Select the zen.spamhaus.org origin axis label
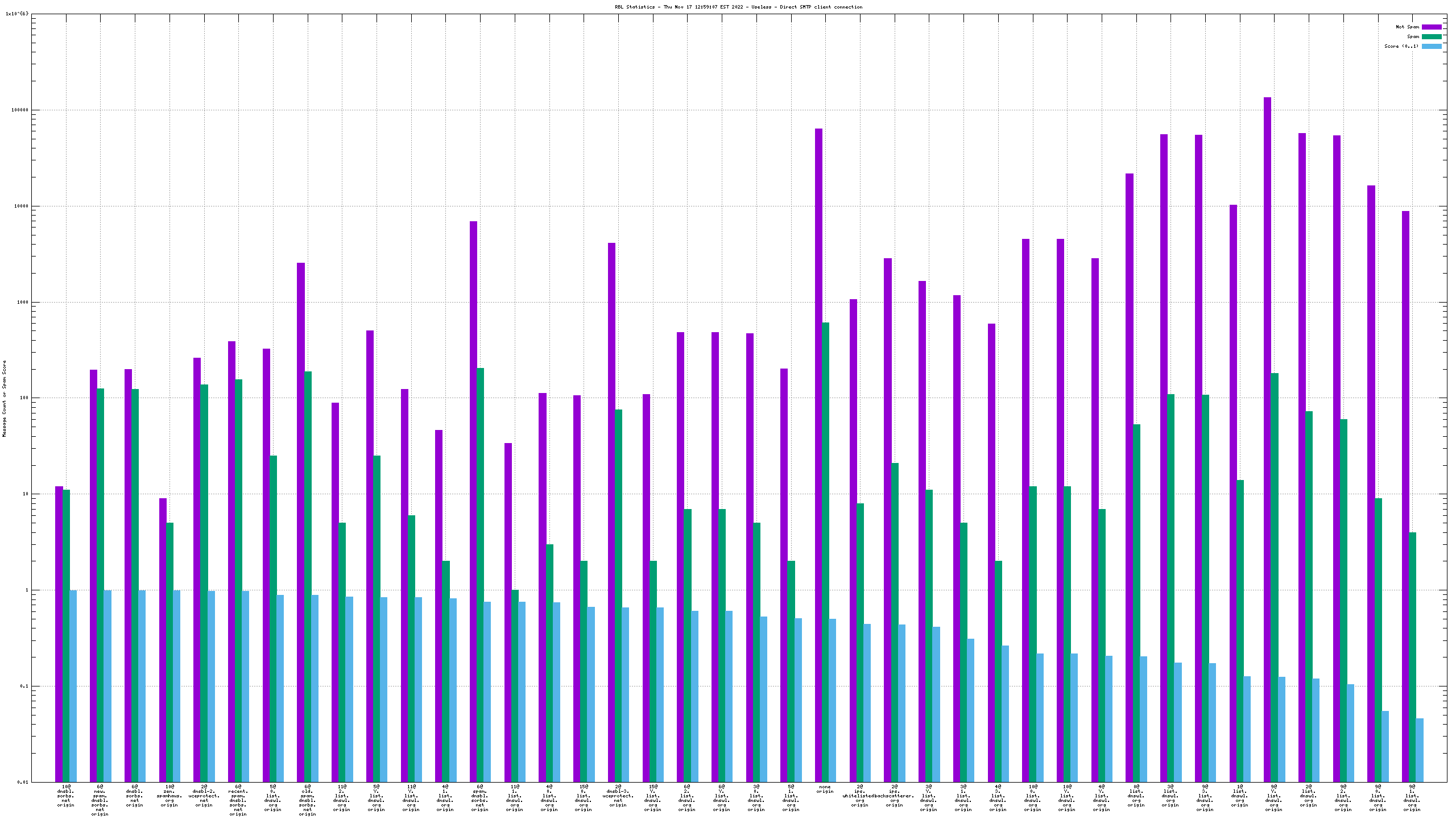The image size is (1456, 819). point(169,796)
